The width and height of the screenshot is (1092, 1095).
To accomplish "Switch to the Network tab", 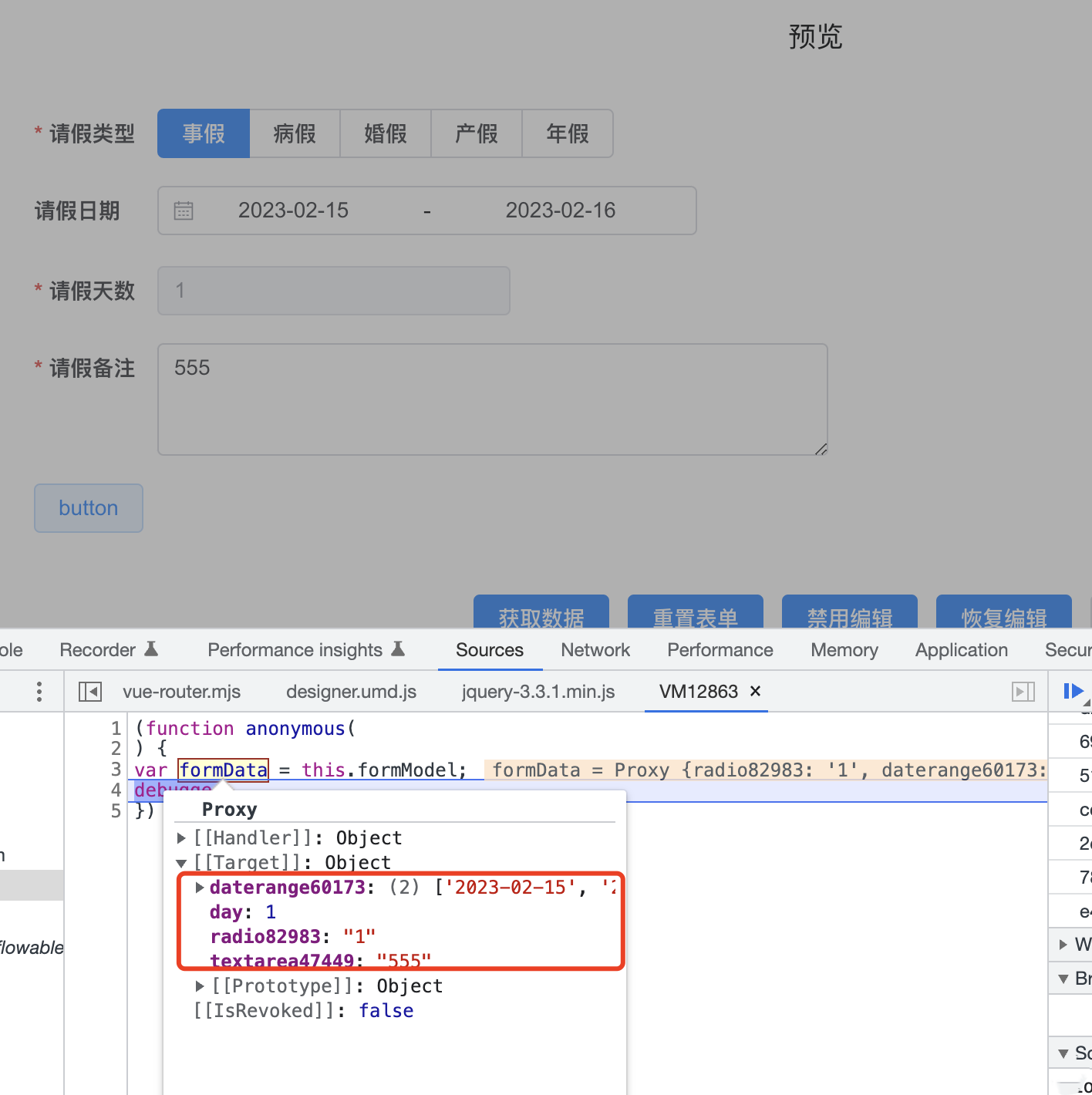I will [595, 650].
